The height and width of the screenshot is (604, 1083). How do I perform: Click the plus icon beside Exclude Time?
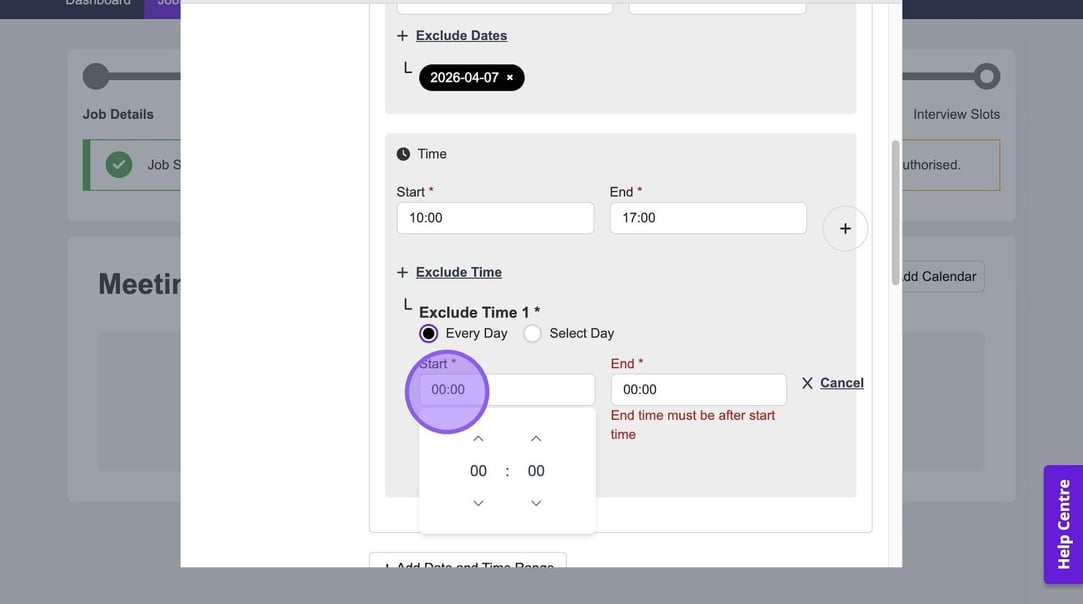[402, 273]
